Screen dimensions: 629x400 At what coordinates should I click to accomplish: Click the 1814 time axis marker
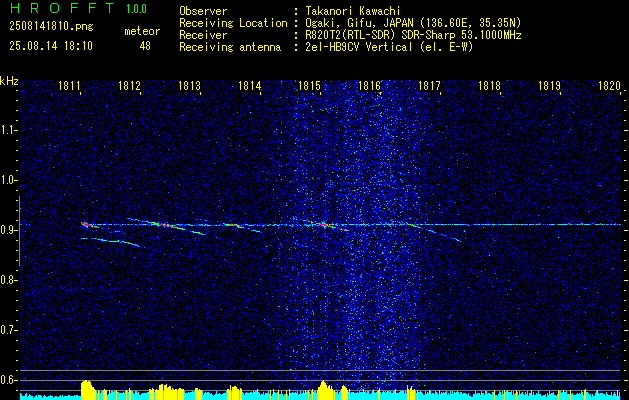tap(250, 85)
